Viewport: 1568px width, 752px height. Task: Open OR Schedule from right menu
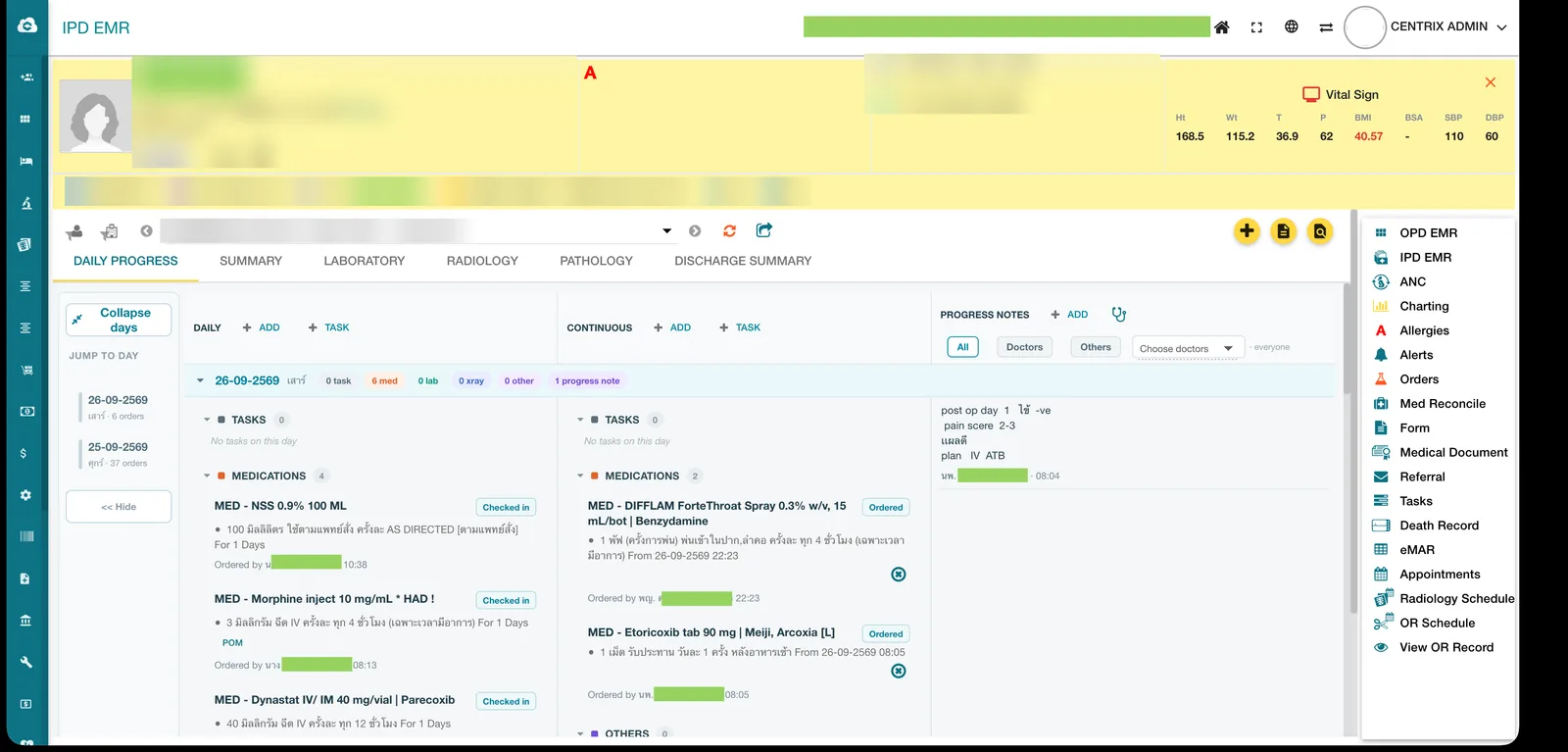1436,624
